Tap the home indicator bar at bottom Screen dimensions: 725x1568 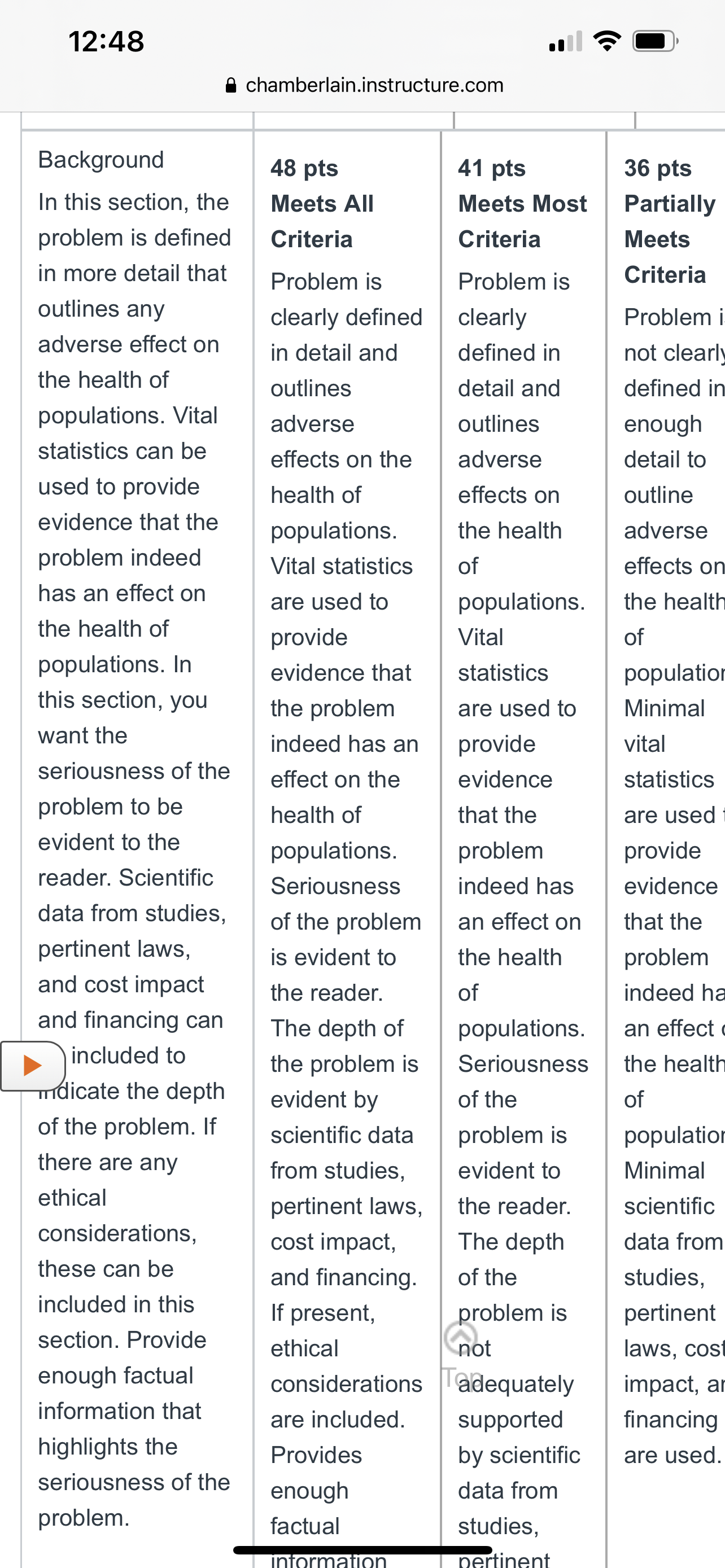[x=363, y=1550]
